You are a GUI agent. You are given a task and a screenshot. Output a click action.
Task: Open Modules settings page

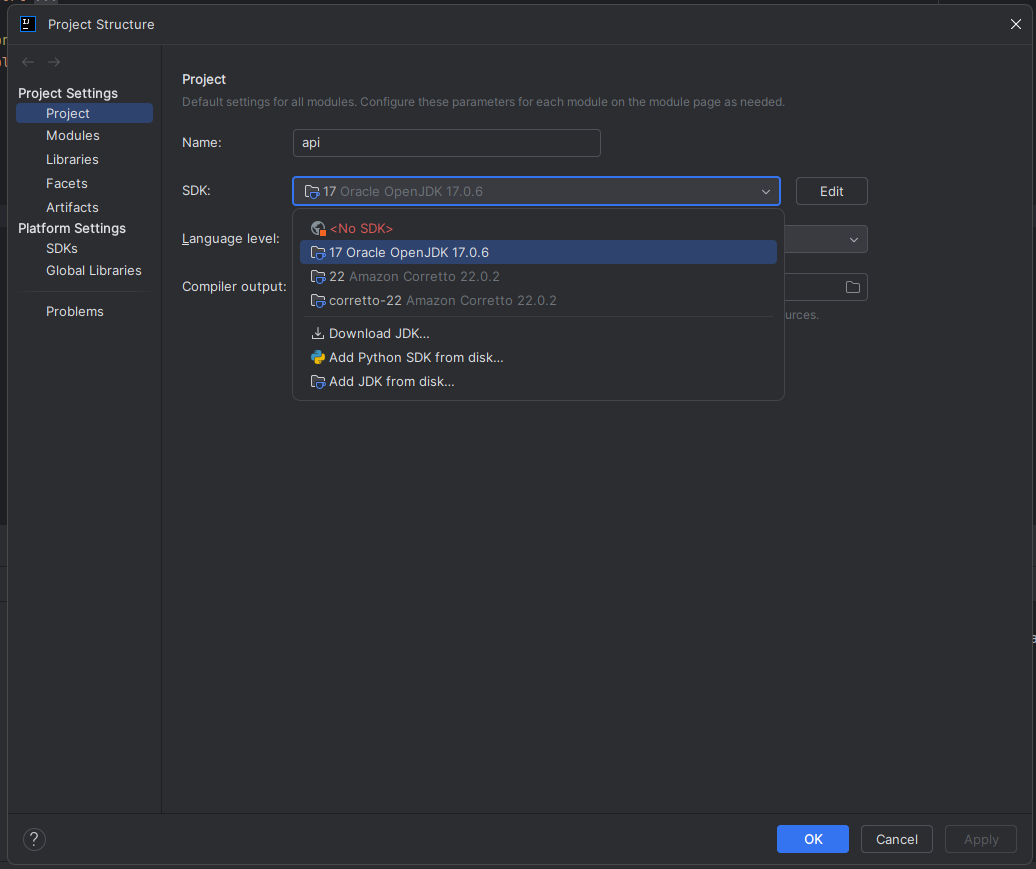tap(73, 135)
